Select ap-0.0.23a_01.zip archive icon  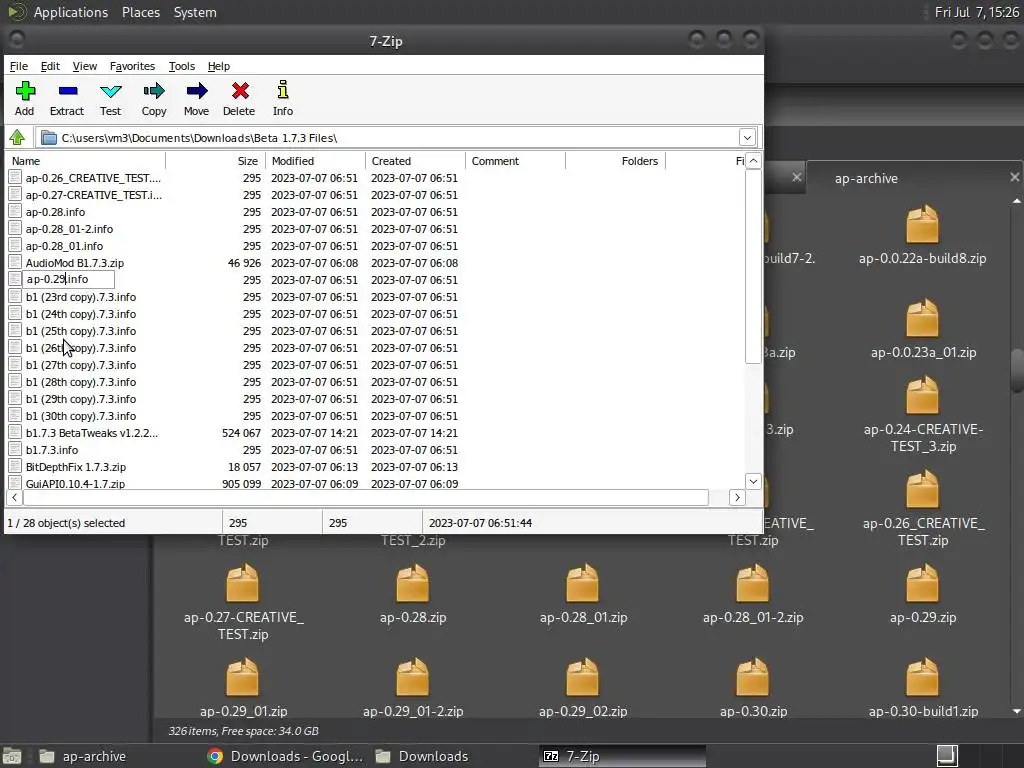tap(922, 319)
